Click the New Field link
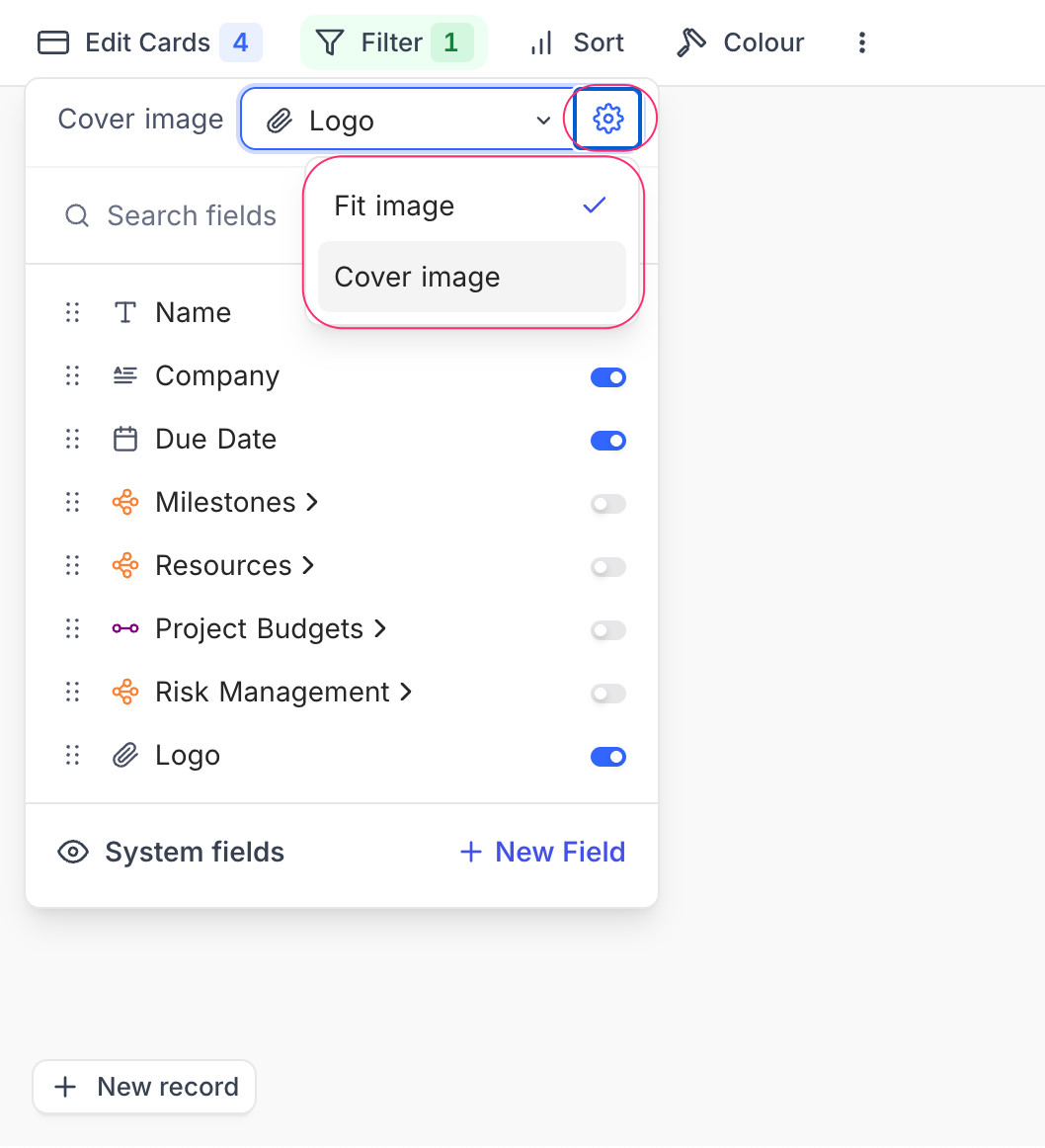 [x=541, y=851]
